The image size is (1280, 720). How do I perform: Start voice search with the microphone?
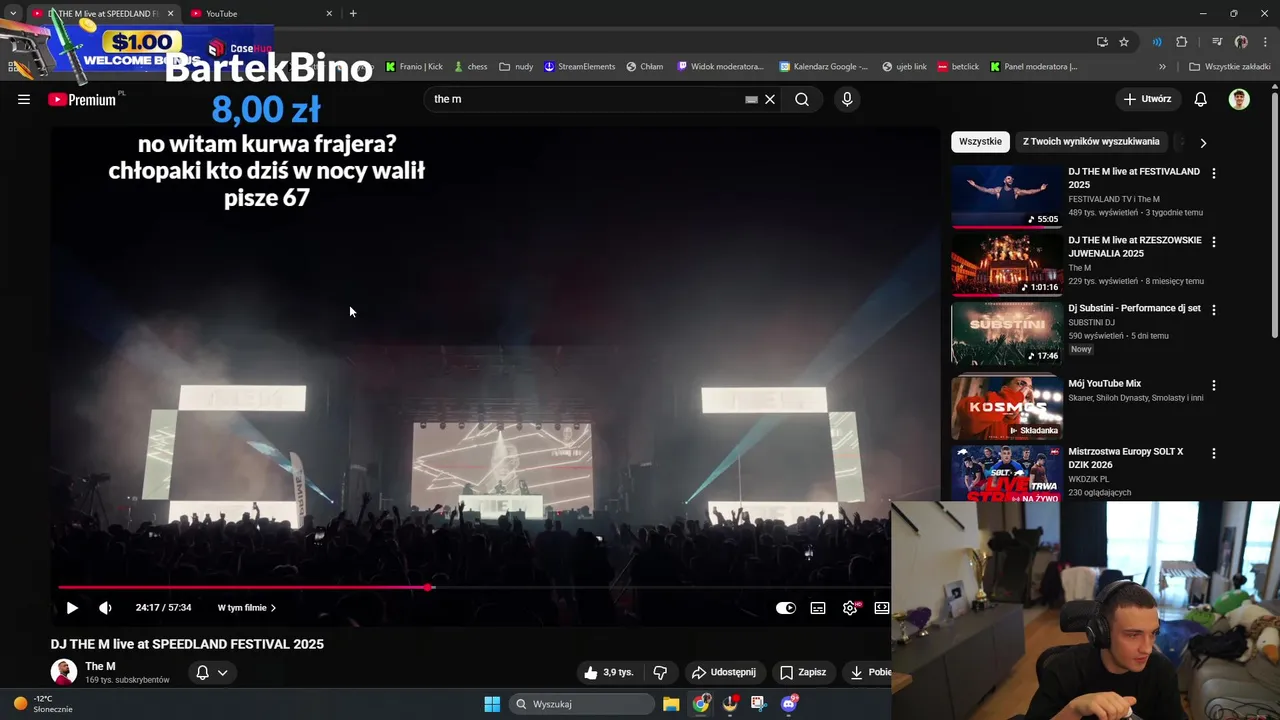847,99
